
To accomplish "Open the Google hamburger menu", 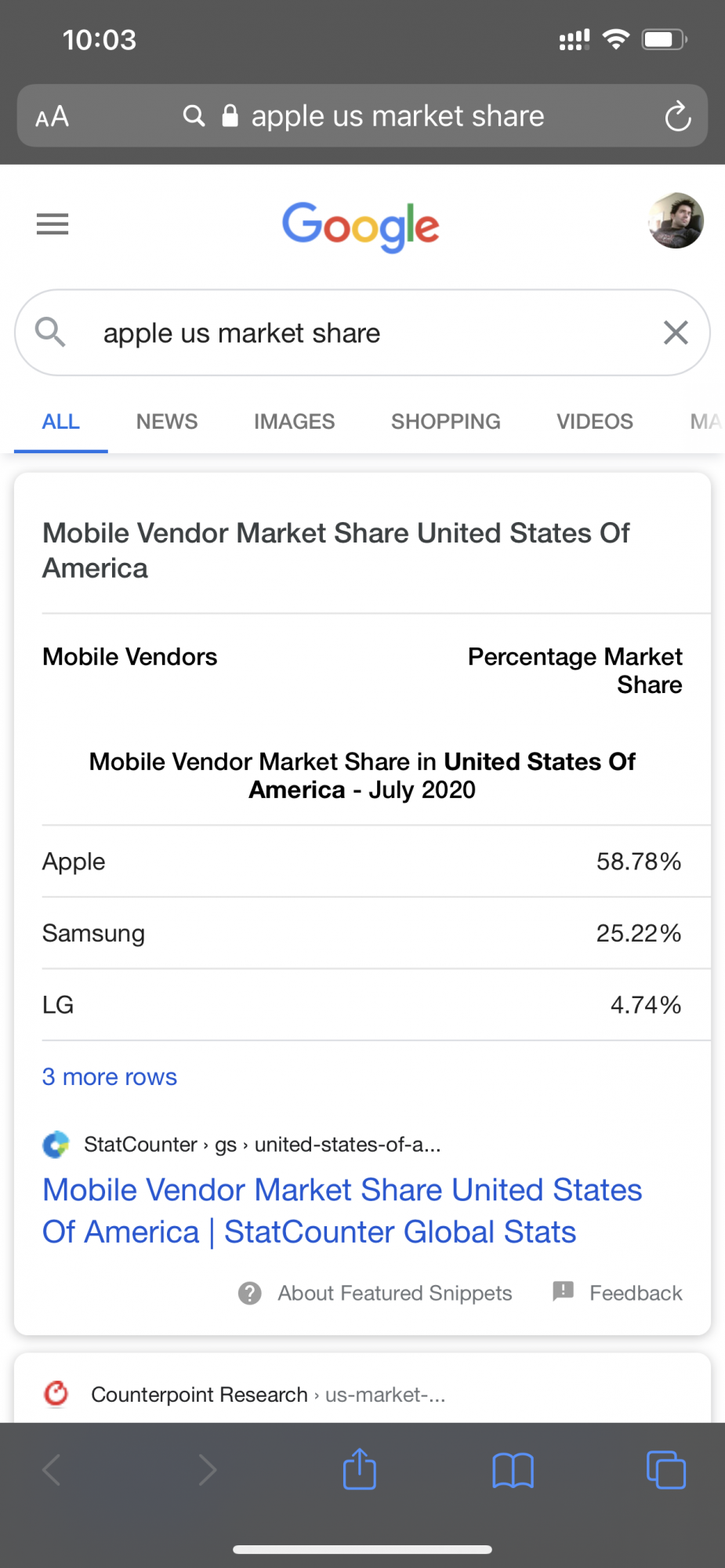I will (x=53, y=224).
